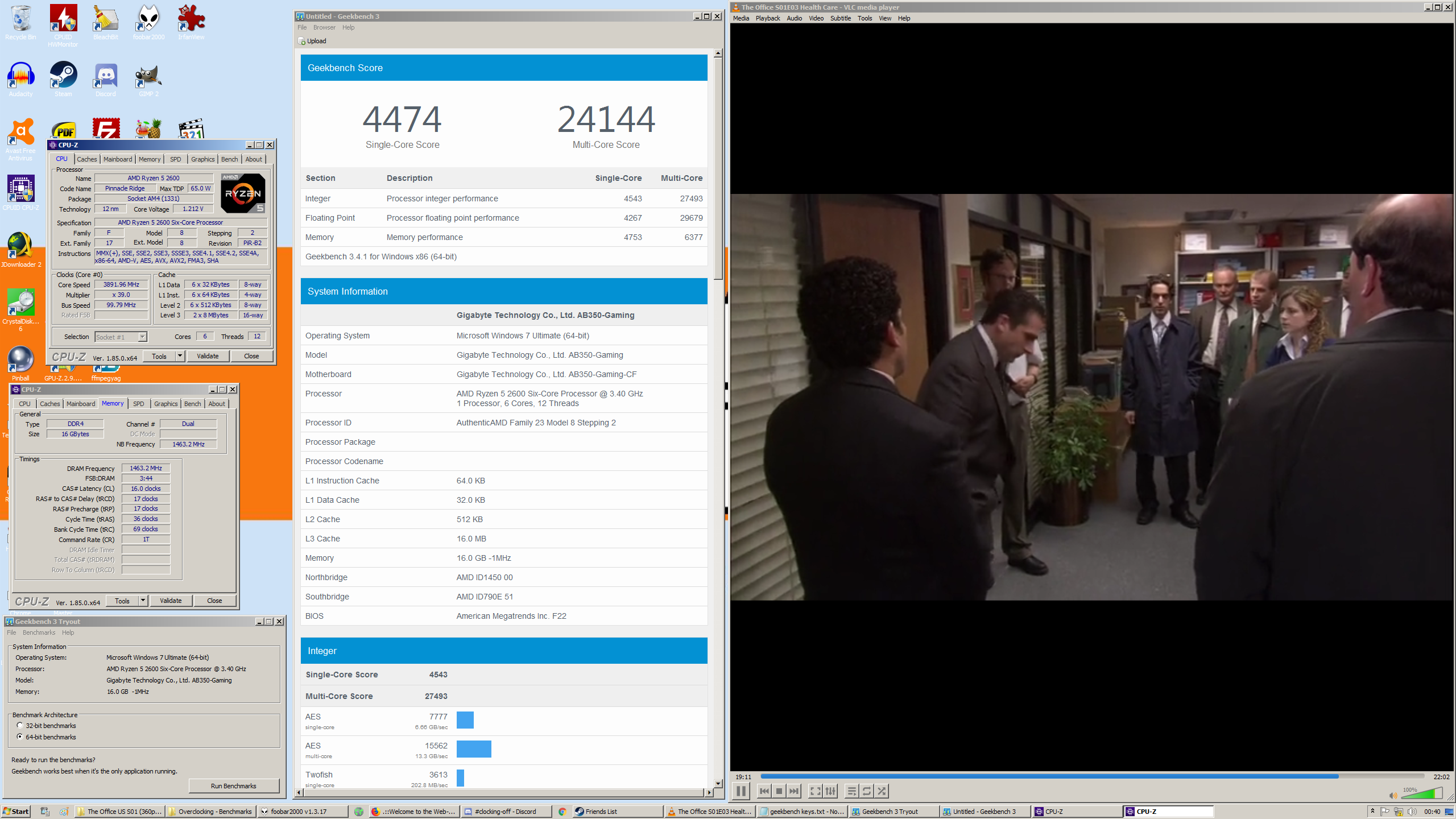Select IrfanView desktop icon
This screenshot has width=1456, height=819.
[191, 23]
